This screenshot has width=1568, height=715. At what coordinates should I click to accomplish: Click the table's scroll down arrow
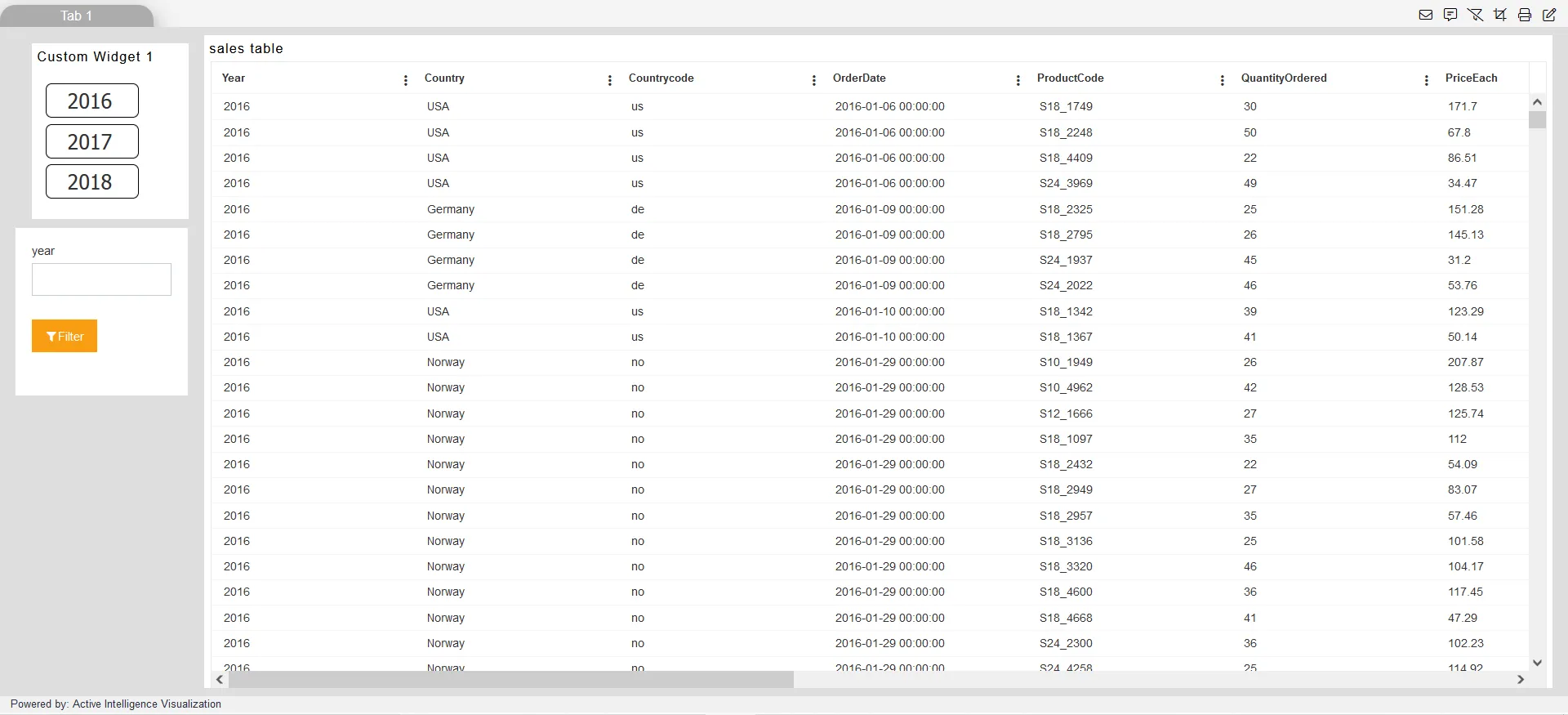(1537, 663)
